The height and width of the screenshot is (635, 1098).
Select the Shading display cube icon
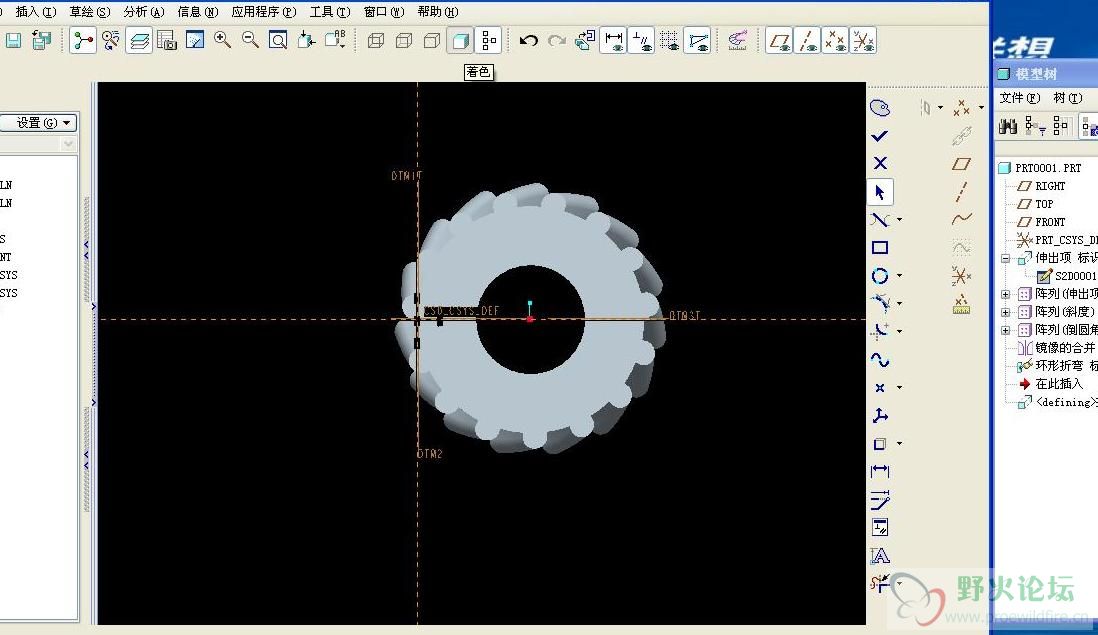pos(460,41)
